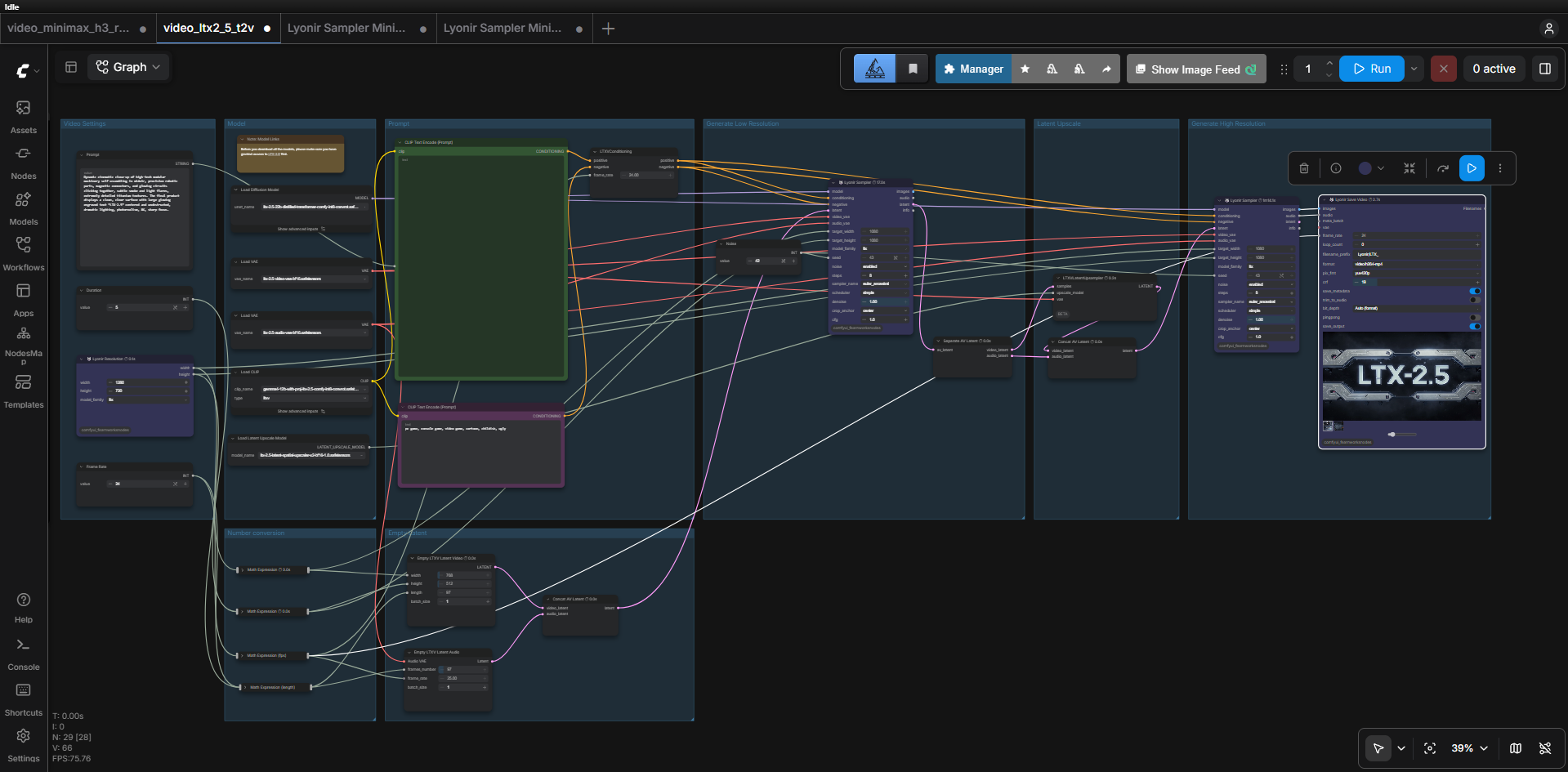1568x772 pixels.
Task: Open the zoom percentage 39% dropdown
Action: click(1470, 748)
